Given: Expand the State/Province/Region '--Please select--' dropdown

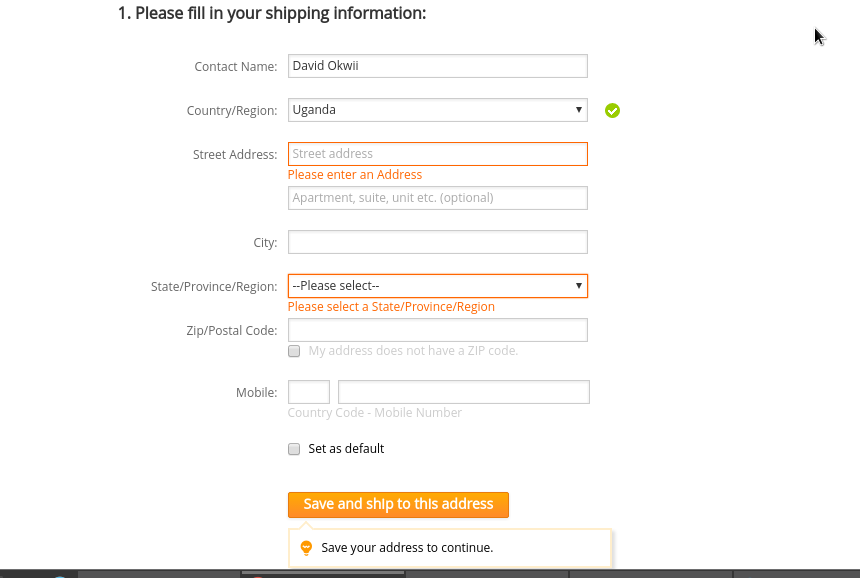Looking at the screenshot, I should coord(437,286).
